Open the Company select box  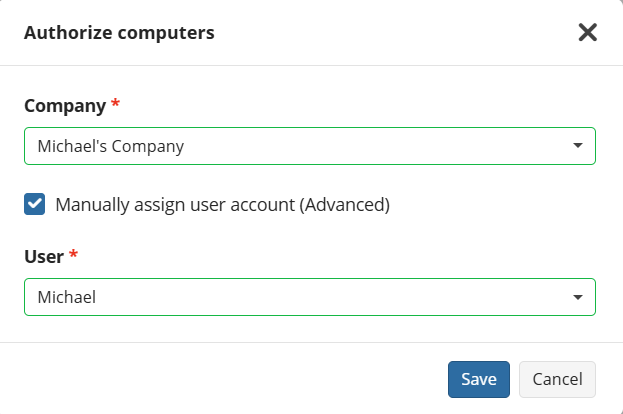pyautogui.click(x=310, y=146)
